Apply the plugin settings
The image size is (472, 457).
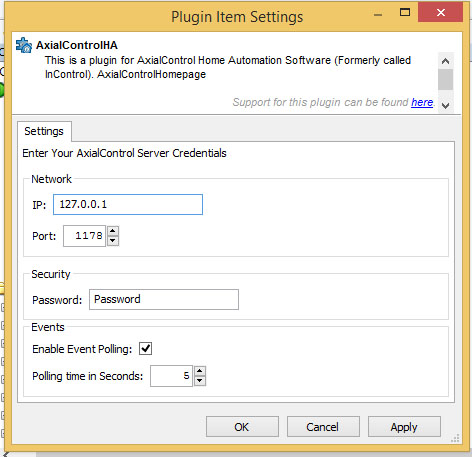[404, 427]
